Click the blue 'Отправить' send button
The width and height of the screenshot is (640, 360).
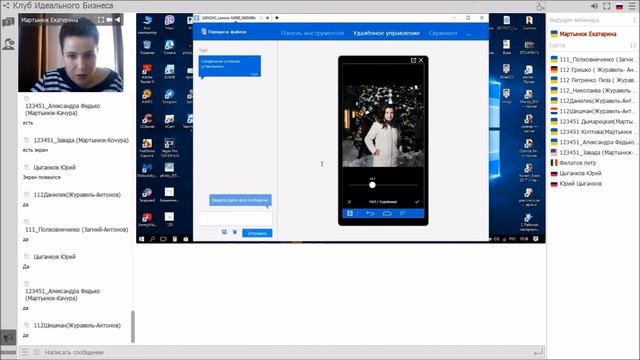[257, 233]
